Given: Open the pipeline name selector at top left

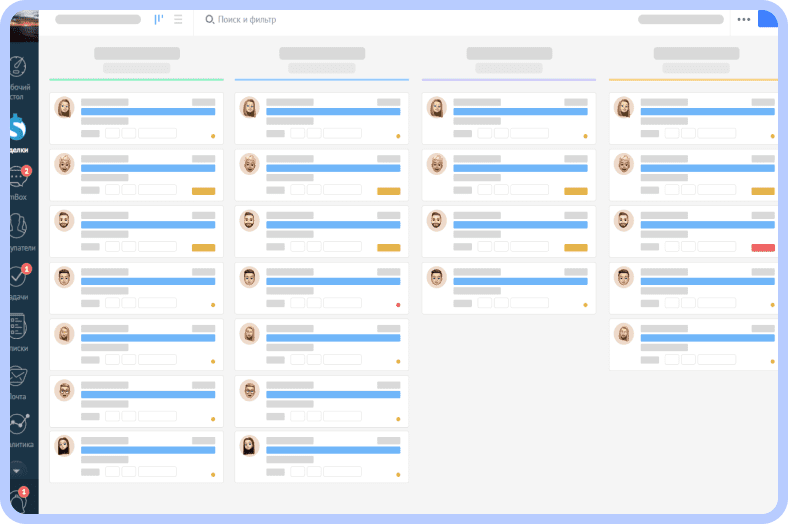Looking at the screenshot, I should [98, 20].
